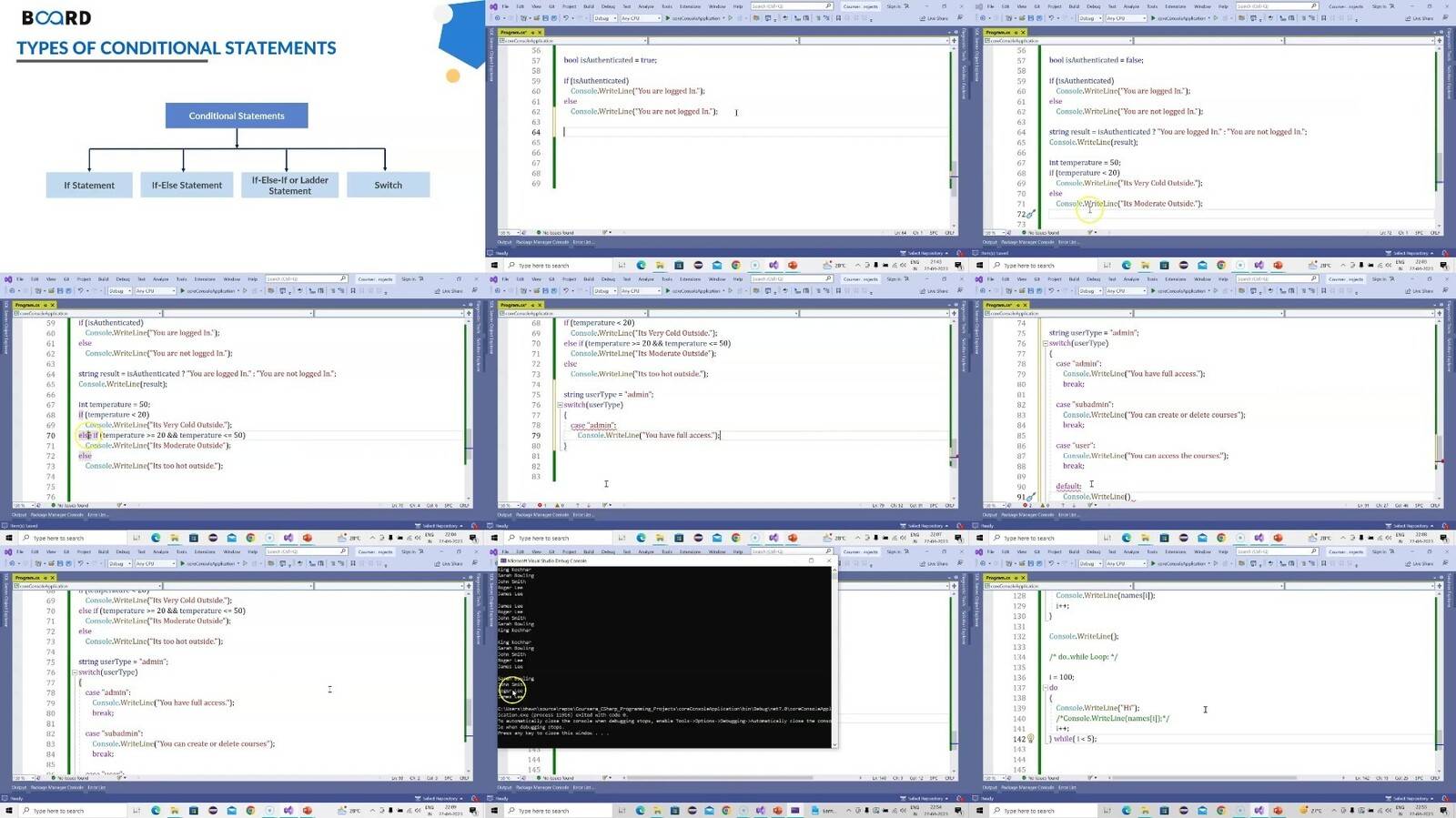Viewport: 1456px width, 818px height.
Task: Click Visual Studio taskbar icon under frame ending line 83
Action: click(773, 538)
